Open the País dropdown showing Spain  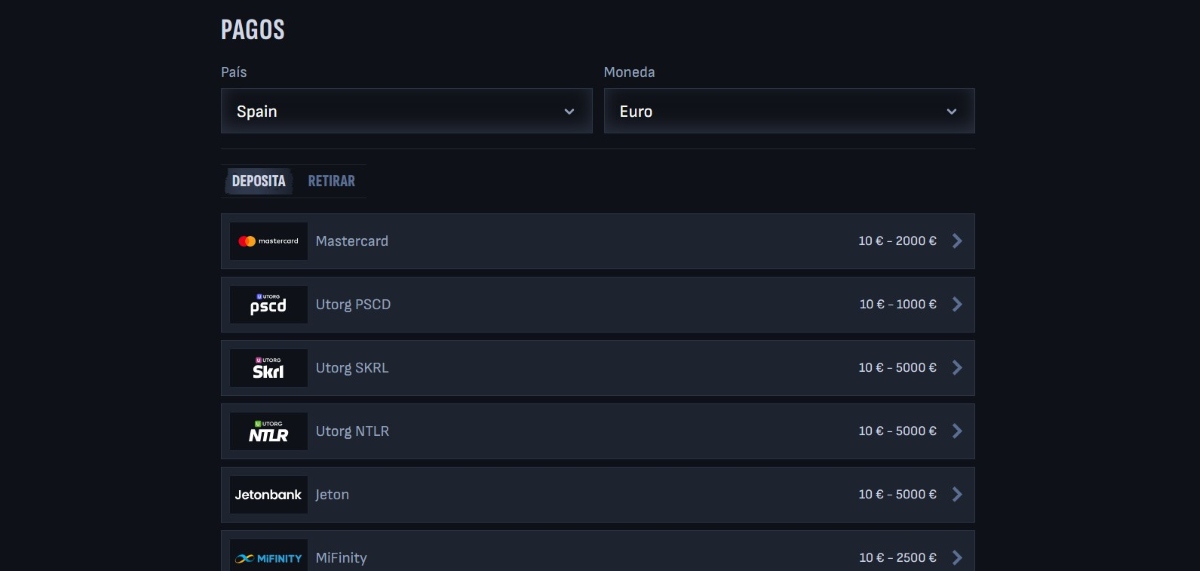pyautogui.click(x=406, y=111)
